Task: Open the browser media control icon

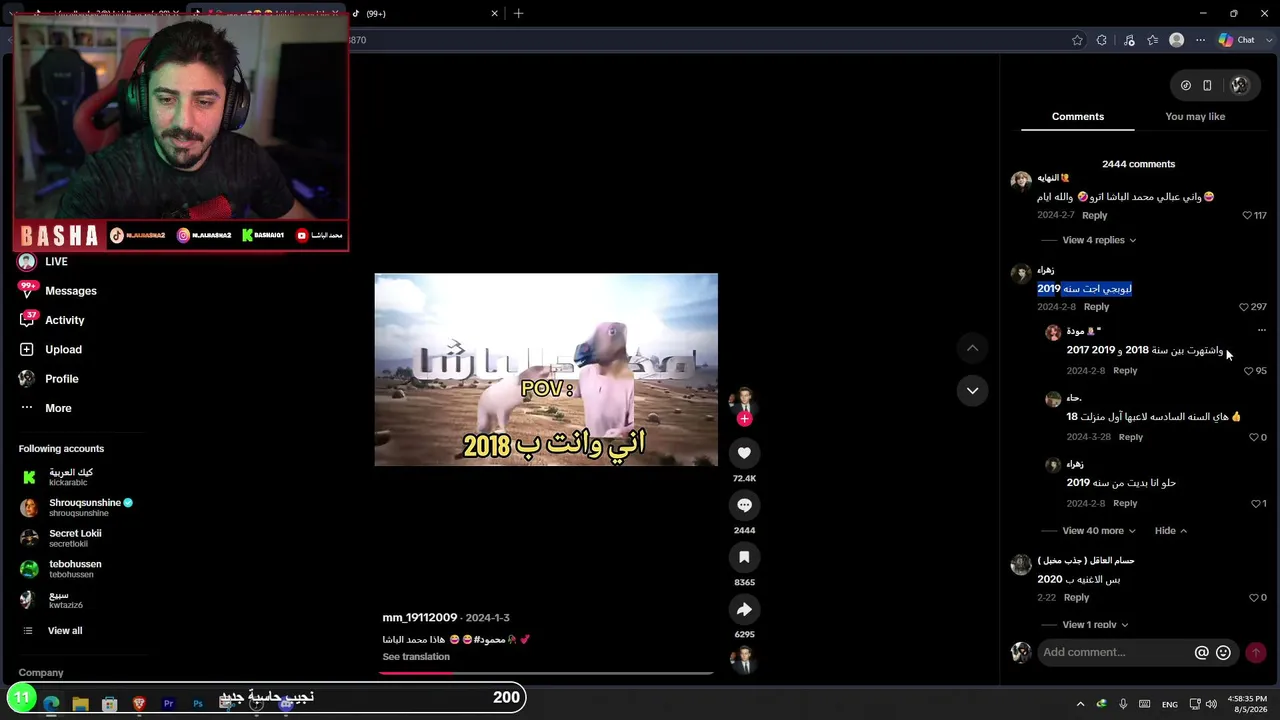Action: [1129, 40]
